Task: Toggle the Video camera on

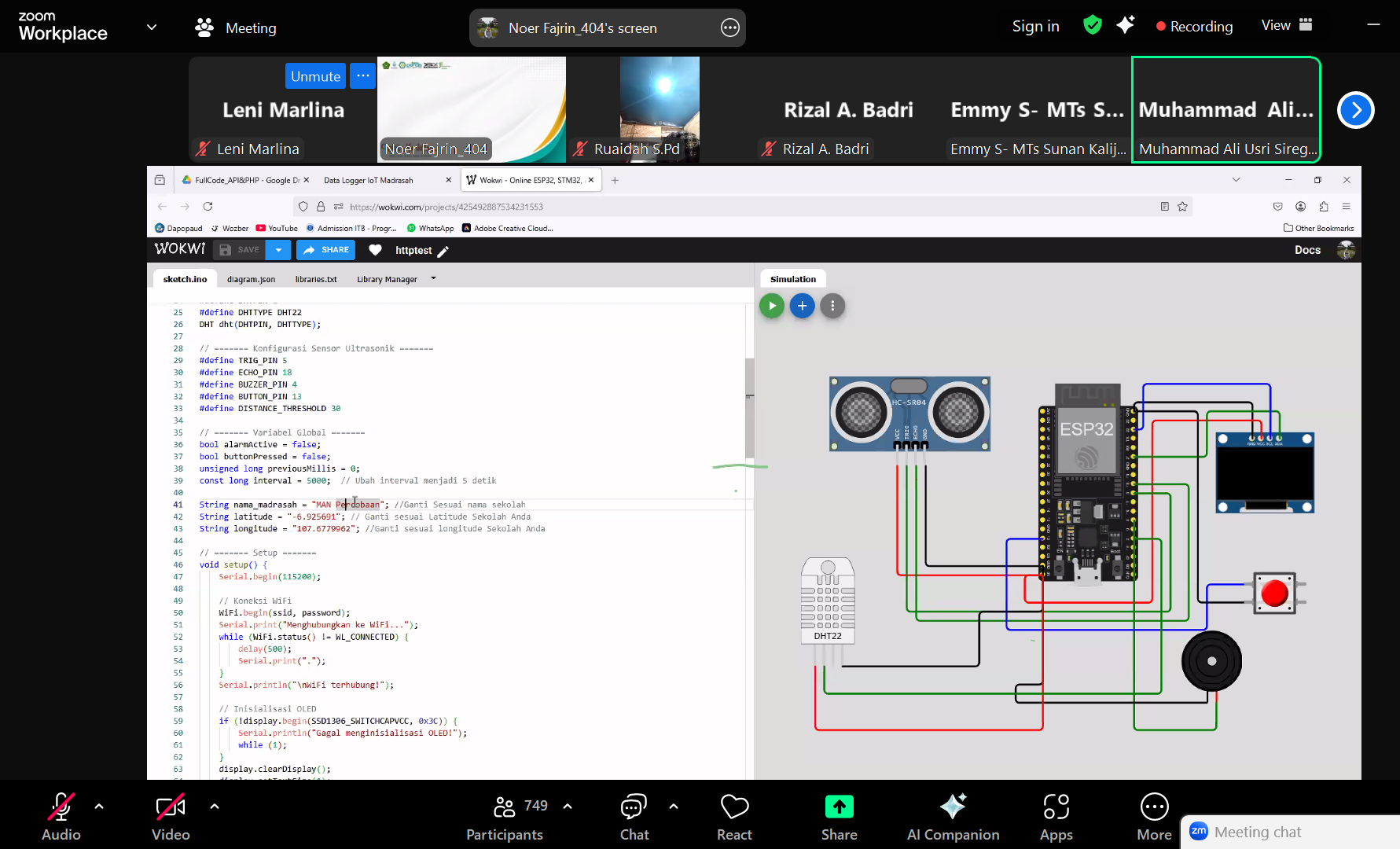Action: coord(171,807)
